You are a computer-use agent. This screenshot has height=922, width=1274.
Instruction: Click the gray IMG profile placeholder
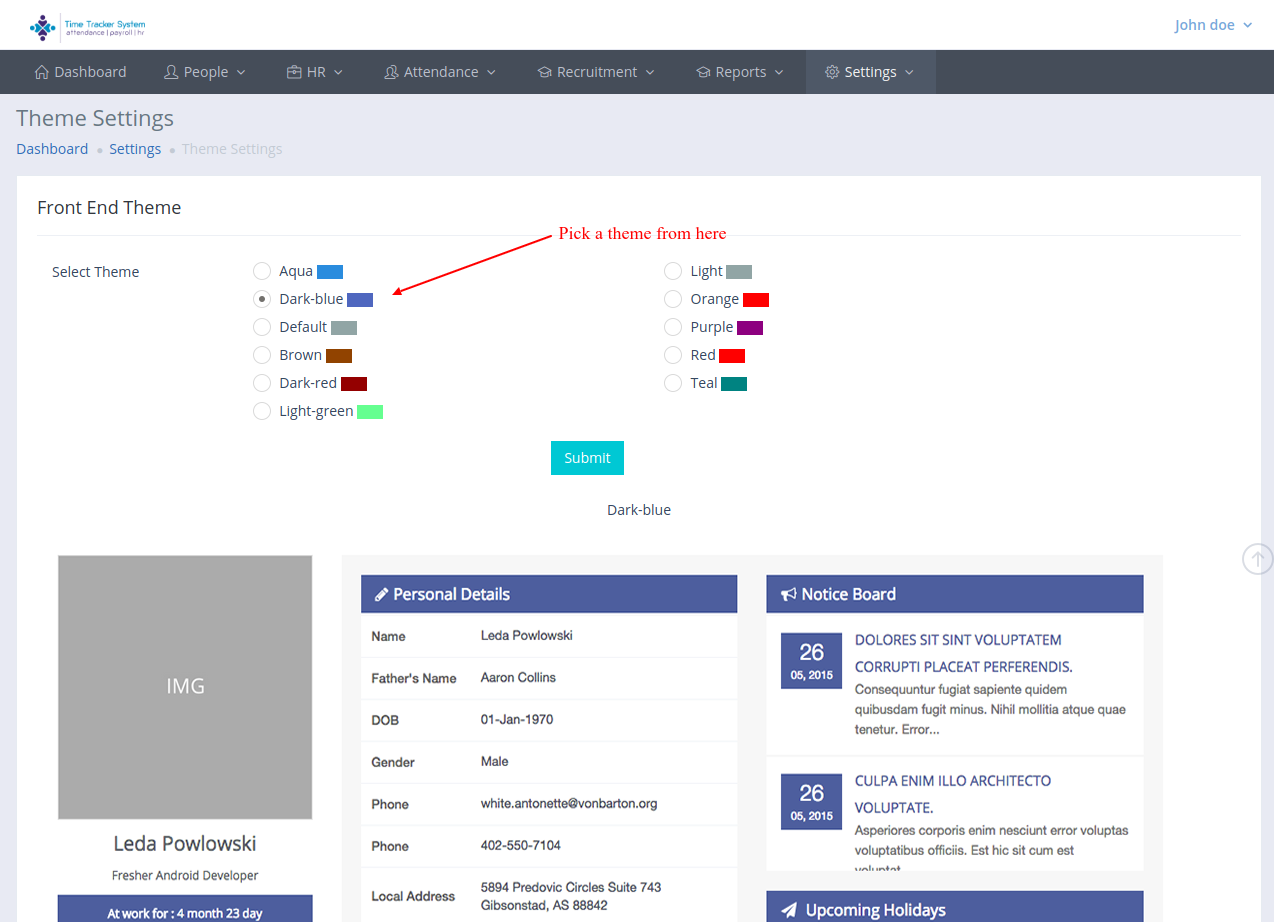(185, 687)
